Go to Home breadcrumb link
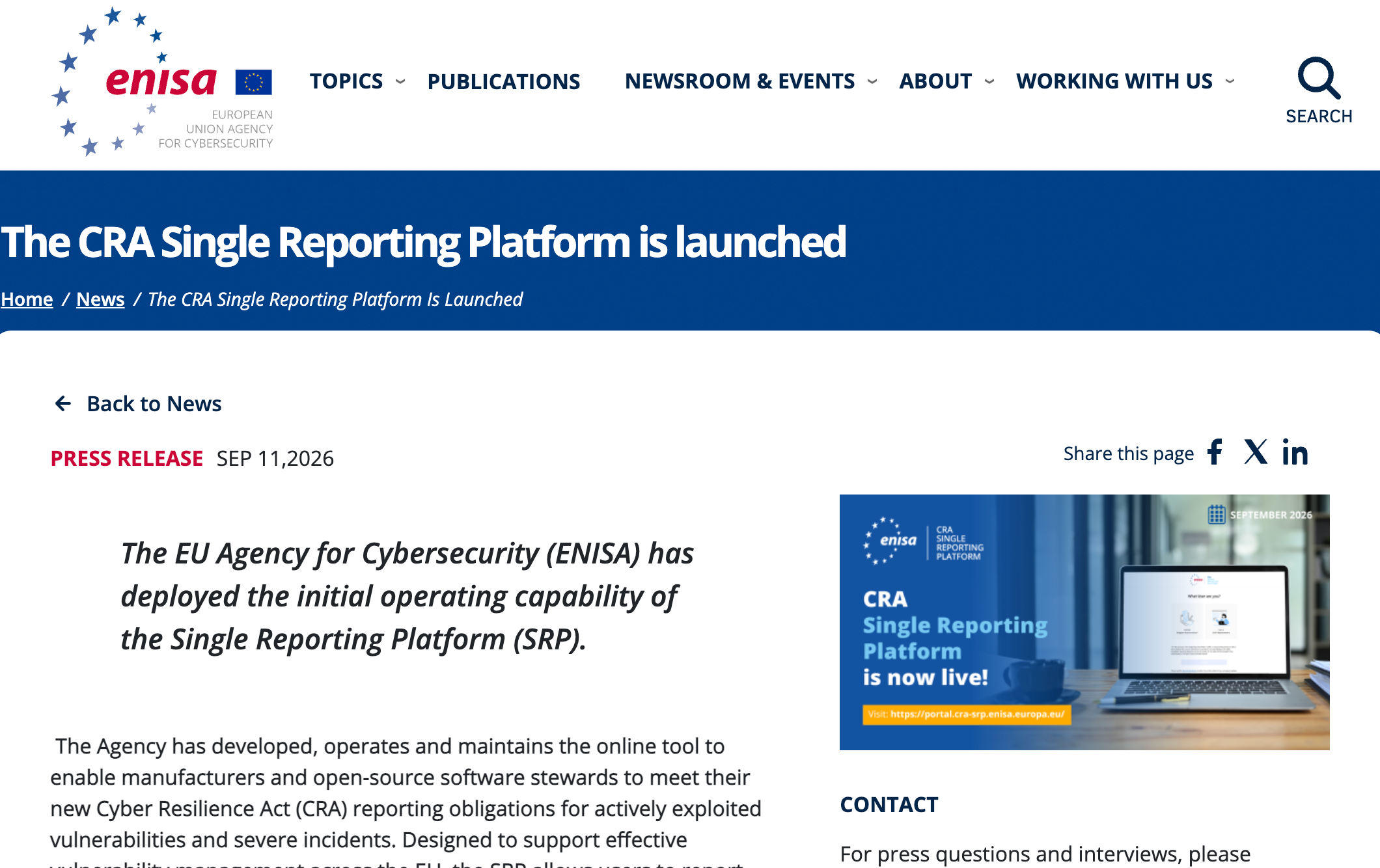Viewport: 1380px width, 868px height. pyautogui.click(x=27, y=299)
